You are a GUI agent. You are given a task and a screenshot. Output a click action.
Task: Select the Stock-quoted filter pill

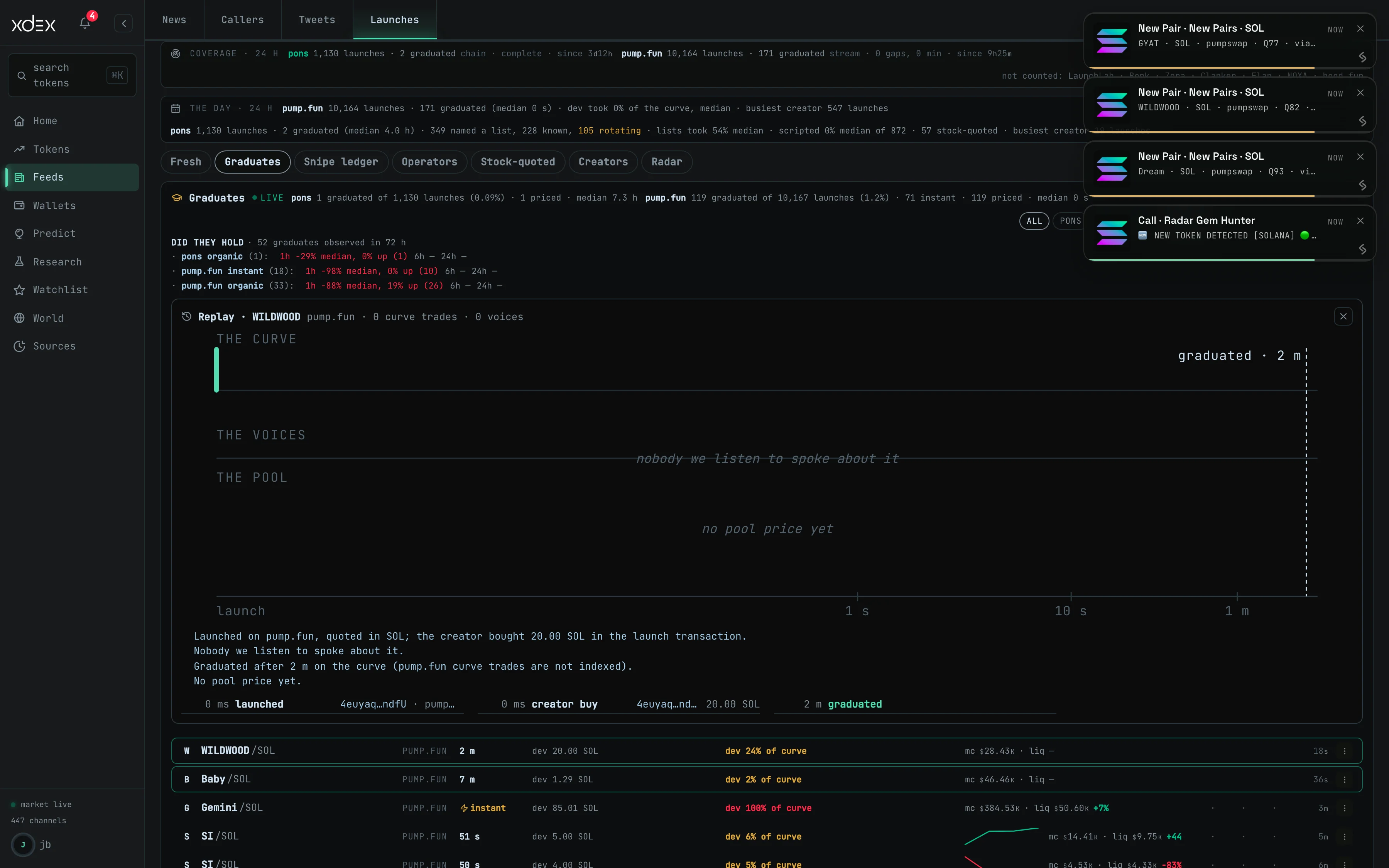pyautogui.click(x=518, y=162)
